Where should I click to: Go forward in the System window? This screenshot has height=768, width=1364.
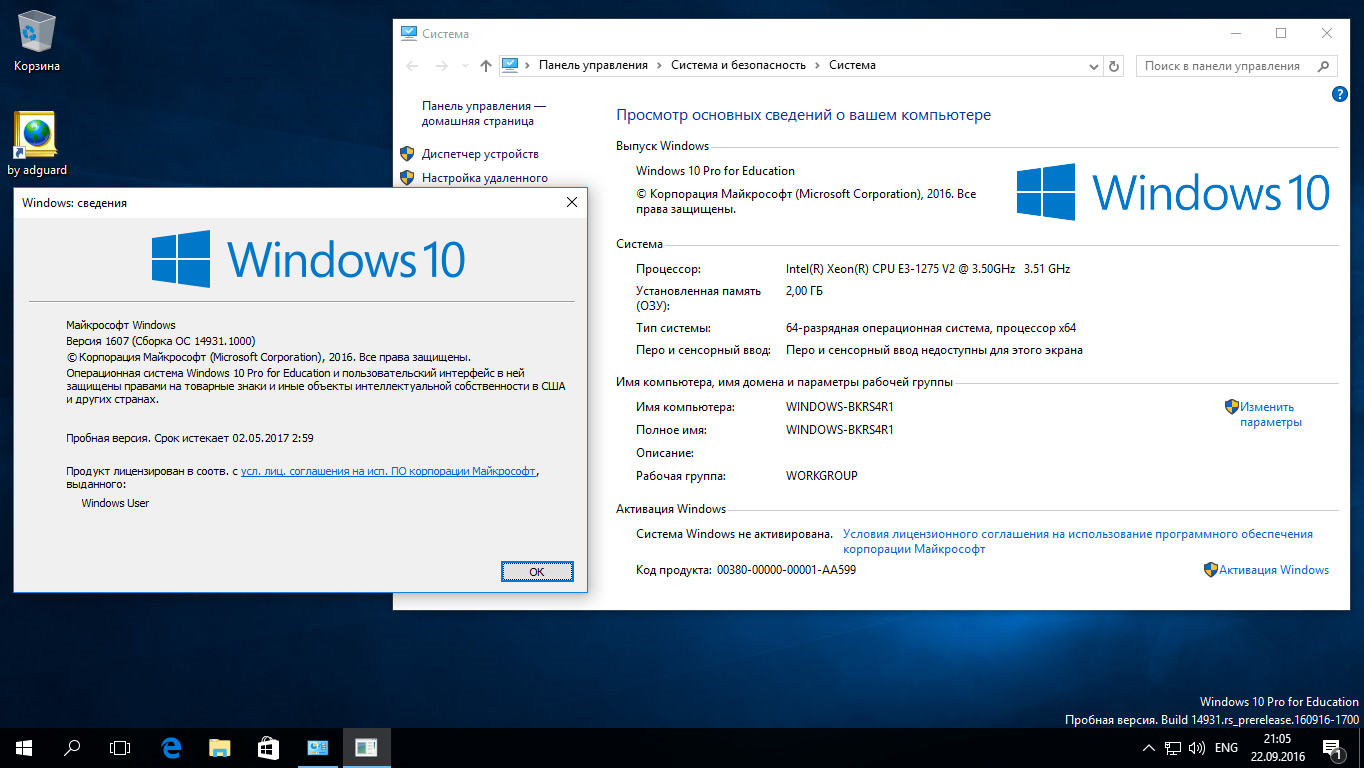(x=441, y=66)
